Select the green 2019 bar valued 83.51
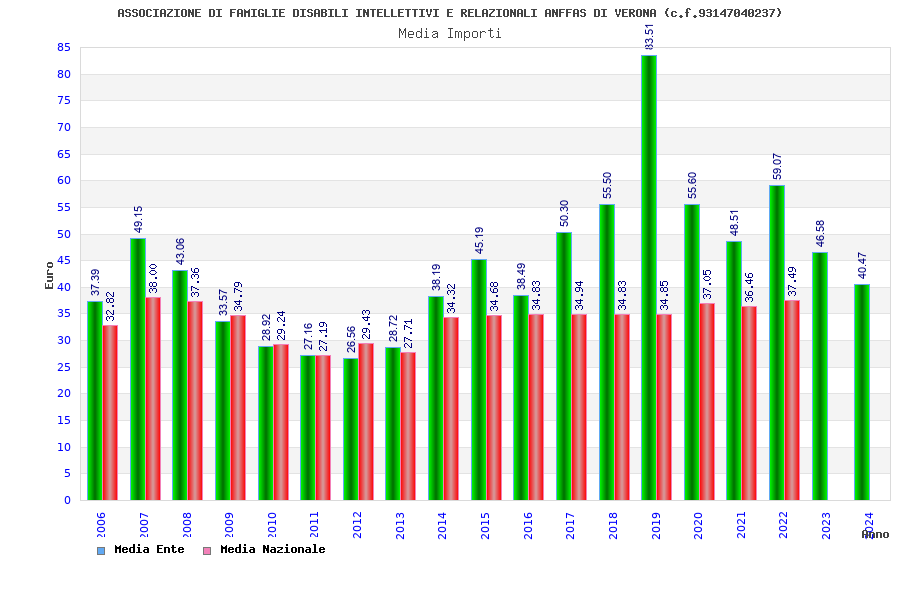900x600 pixels. [x=649, y=278]
